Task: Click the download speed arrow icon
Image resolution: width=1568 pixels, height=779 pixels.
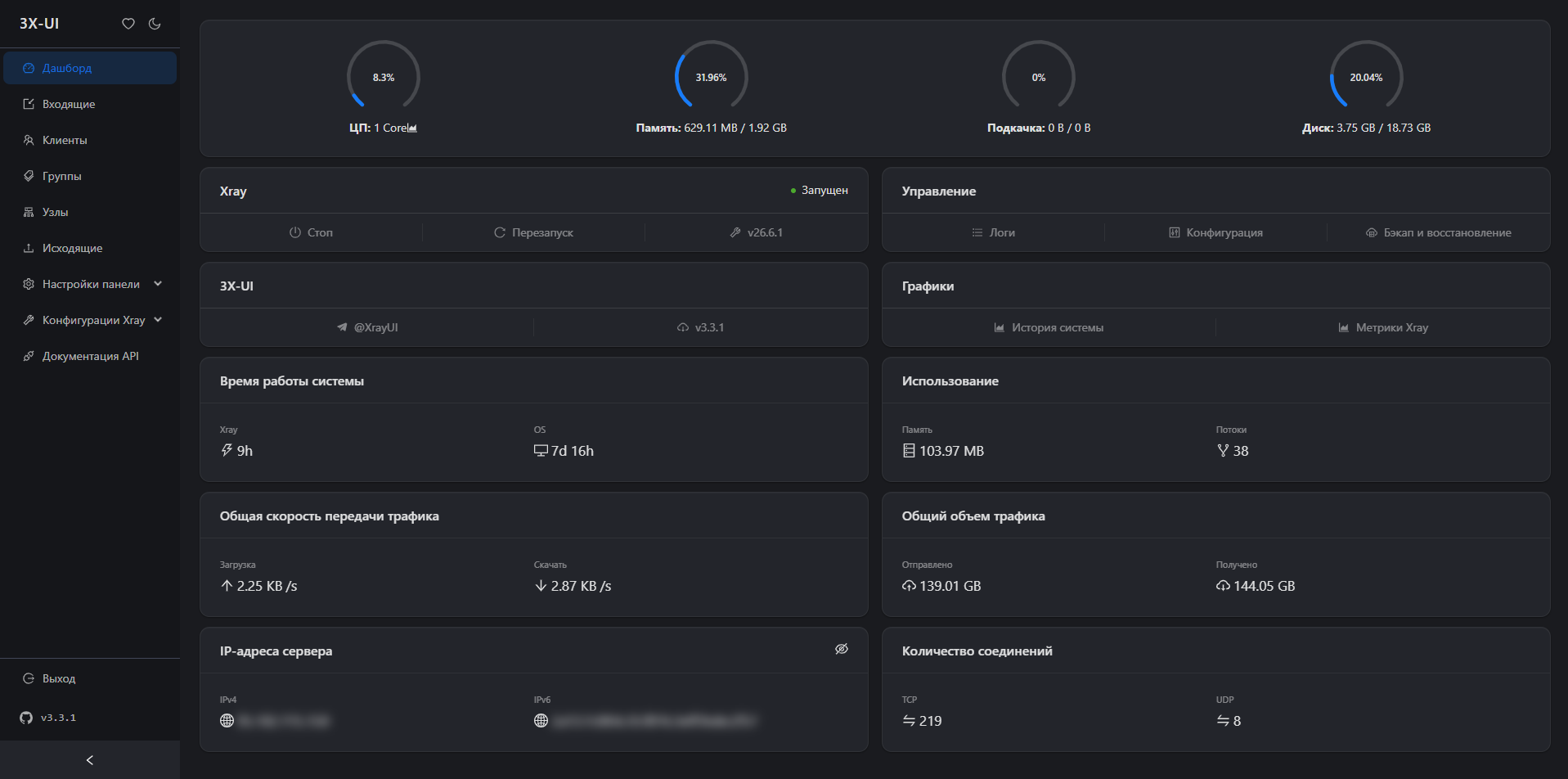Action: click(x=541, y=586)
